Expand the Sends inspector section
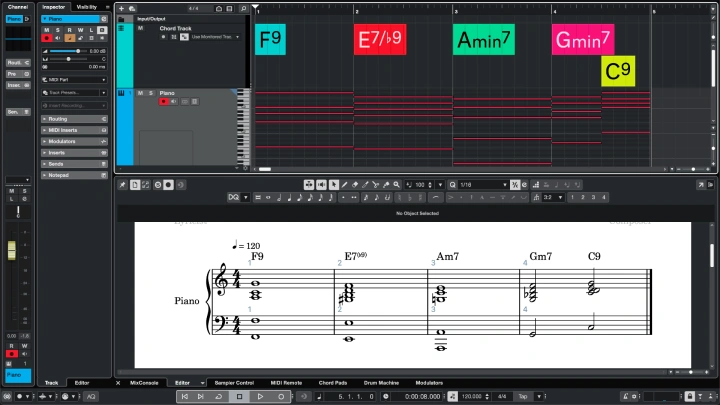The image size is (720, 405). (74, 164)
